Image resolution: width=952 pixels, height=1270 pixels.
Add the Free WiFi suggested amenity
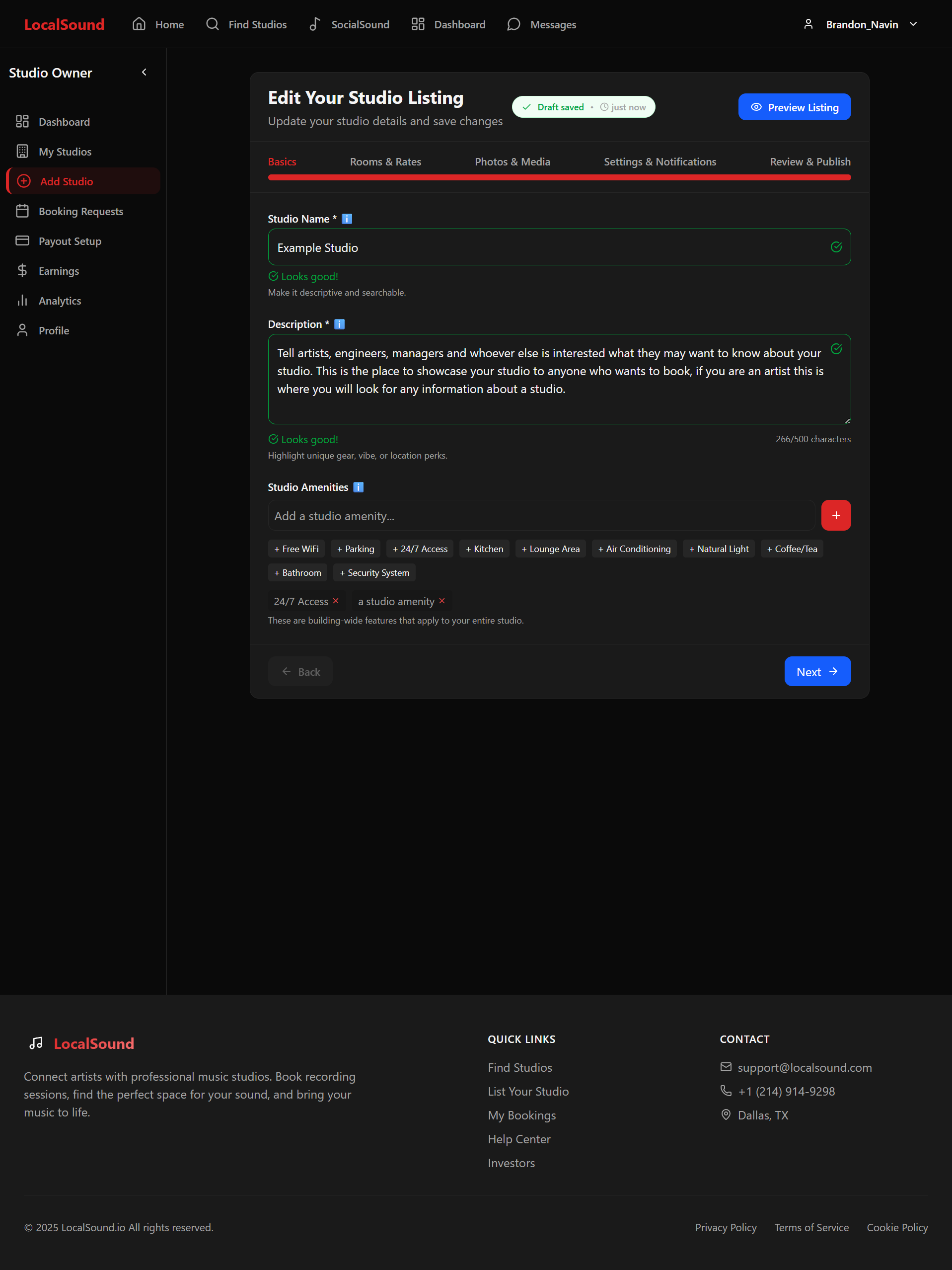296,549
